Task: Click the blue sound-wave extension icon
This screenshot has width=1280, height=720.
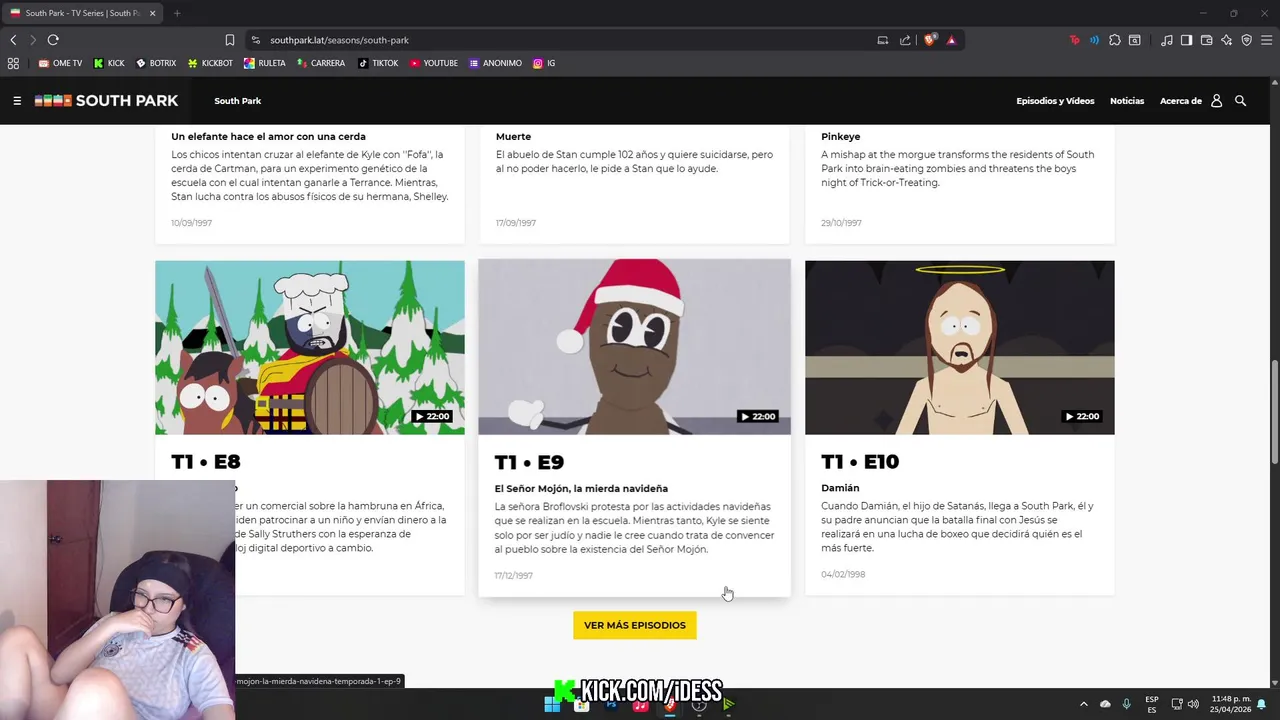Action: point(1095,40)
